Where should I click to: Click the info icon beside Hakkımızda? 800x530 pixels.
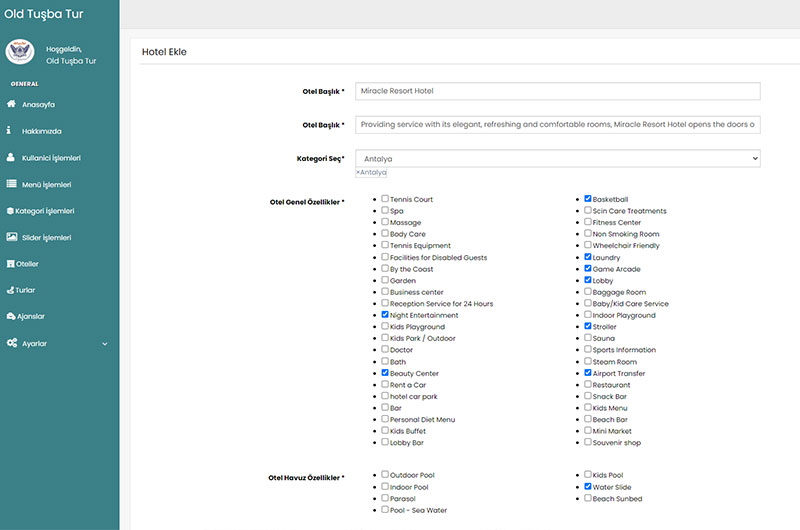click(9, 131)
